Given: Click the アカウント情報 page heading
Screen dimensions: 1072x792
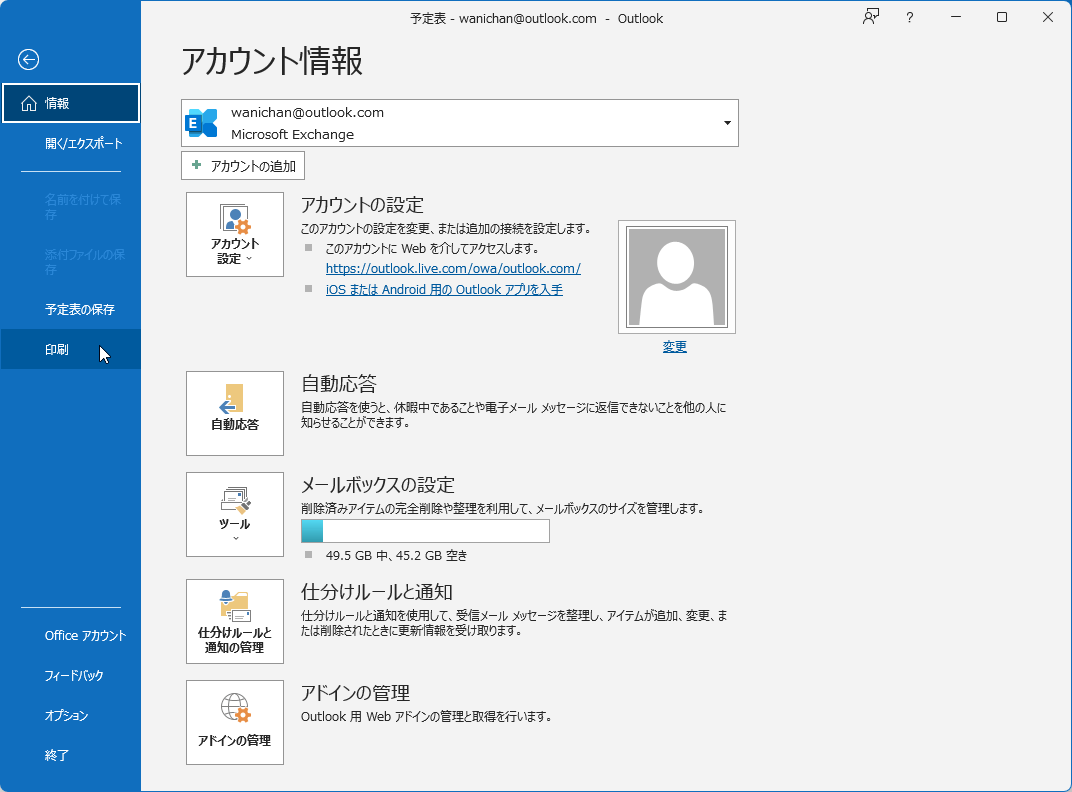Looking at the screenshot, I should tap(272, 61).
